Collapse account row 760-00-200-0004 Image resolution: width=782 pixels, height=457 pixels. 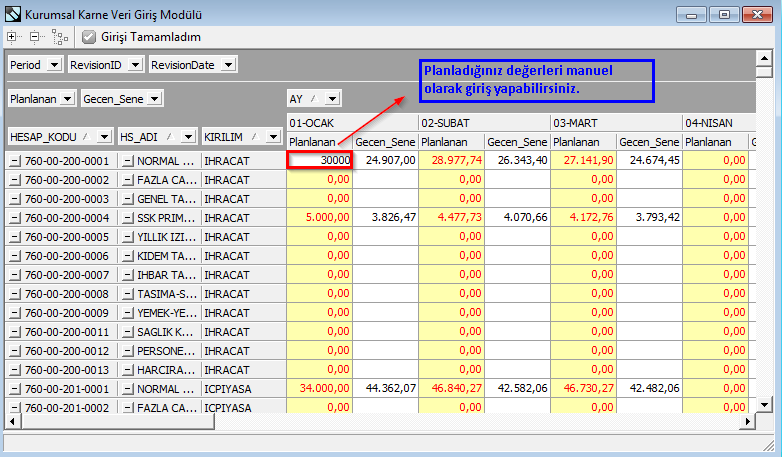15,218
